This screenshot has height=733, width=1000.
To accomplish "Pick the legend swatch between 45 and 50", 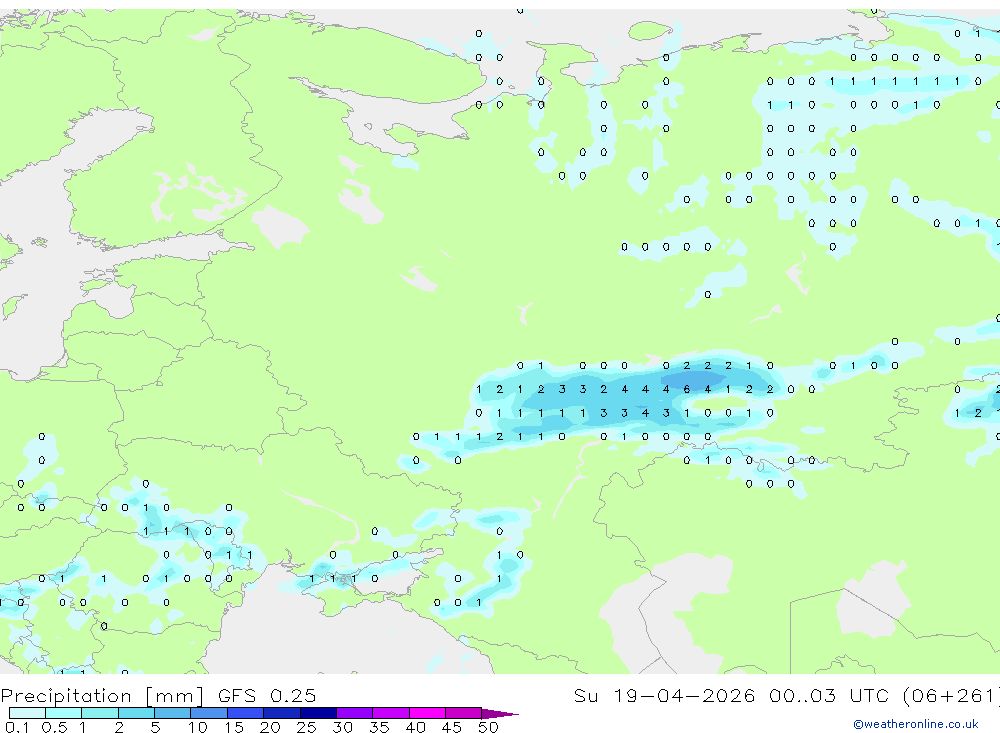I will [463, 713].
